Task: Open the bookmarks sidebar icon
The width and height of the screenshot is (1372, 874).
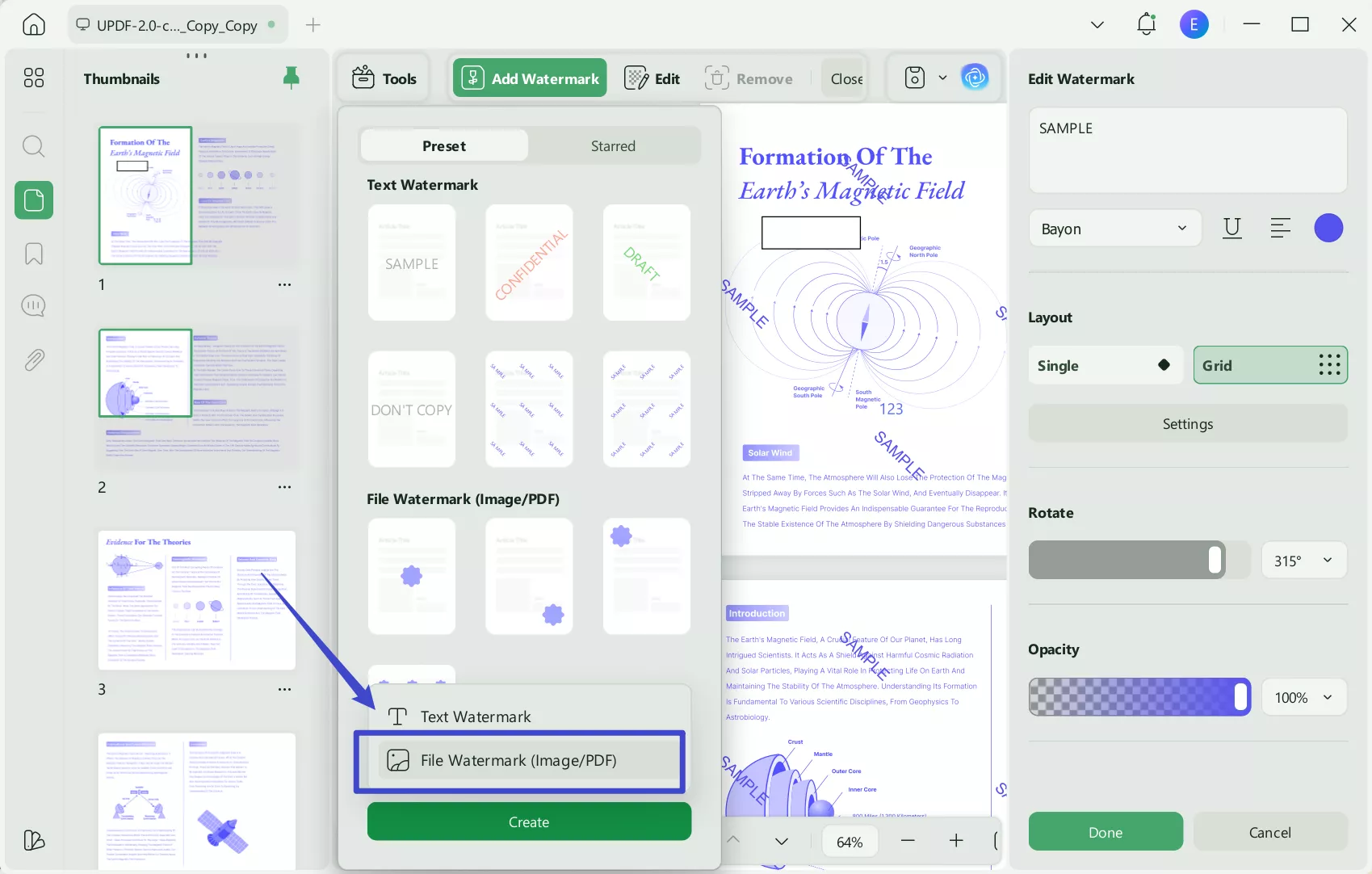Action: tap(34, 254)
